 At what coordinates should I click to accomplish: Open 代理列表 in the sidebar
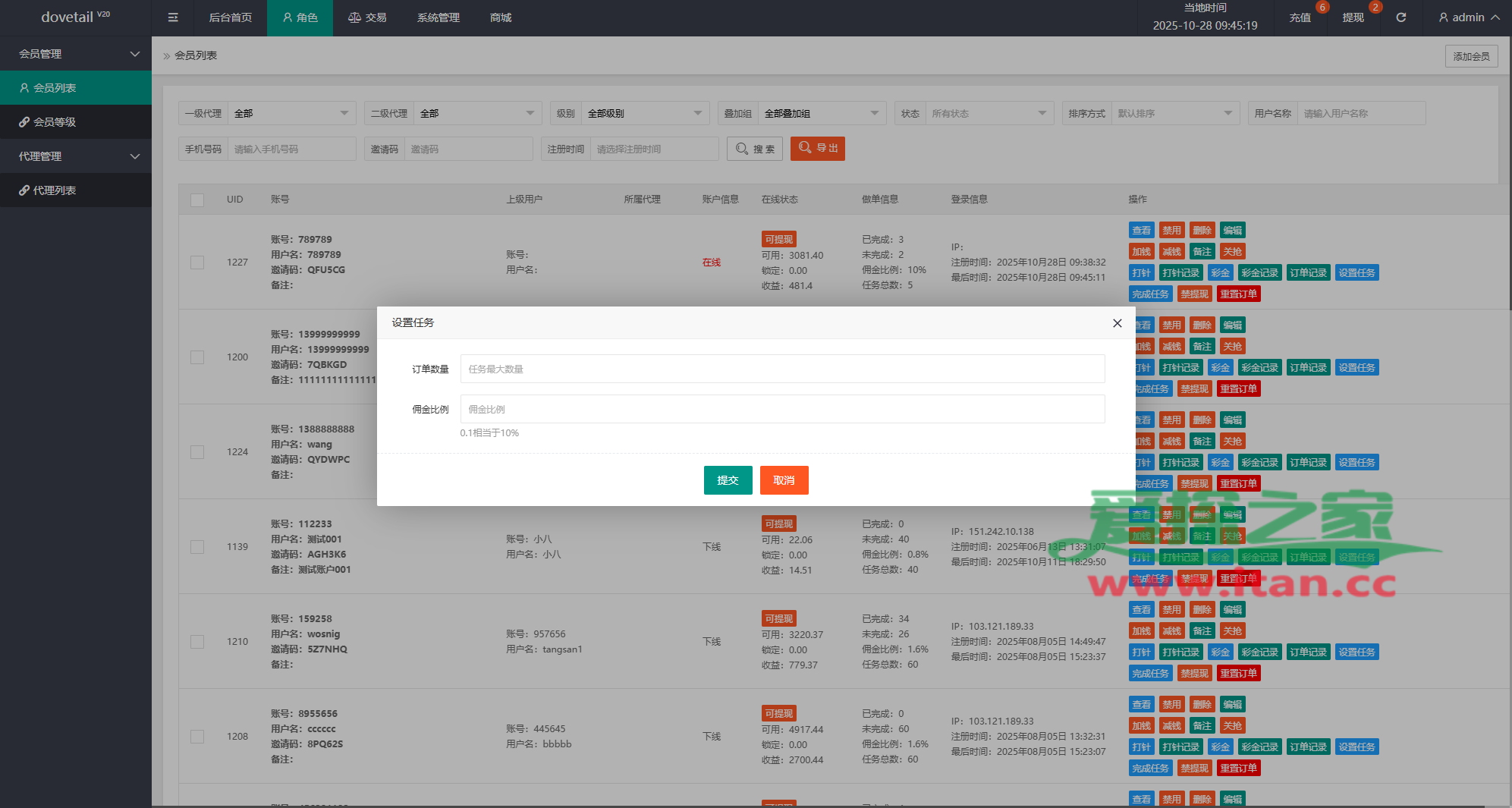pos(55,190)
